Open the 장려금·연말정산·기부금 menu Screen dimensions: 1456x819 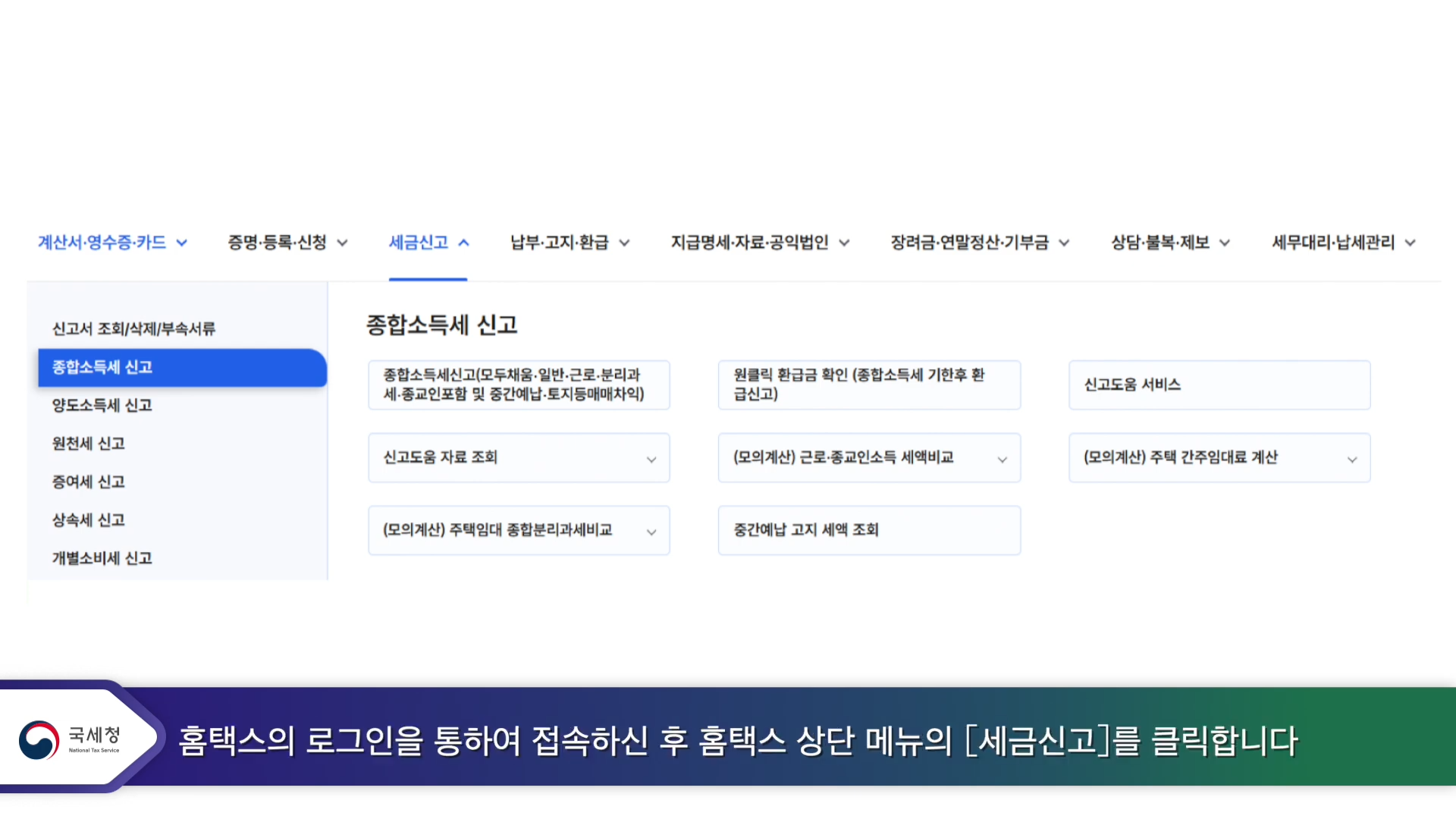(x=980, y=243)
